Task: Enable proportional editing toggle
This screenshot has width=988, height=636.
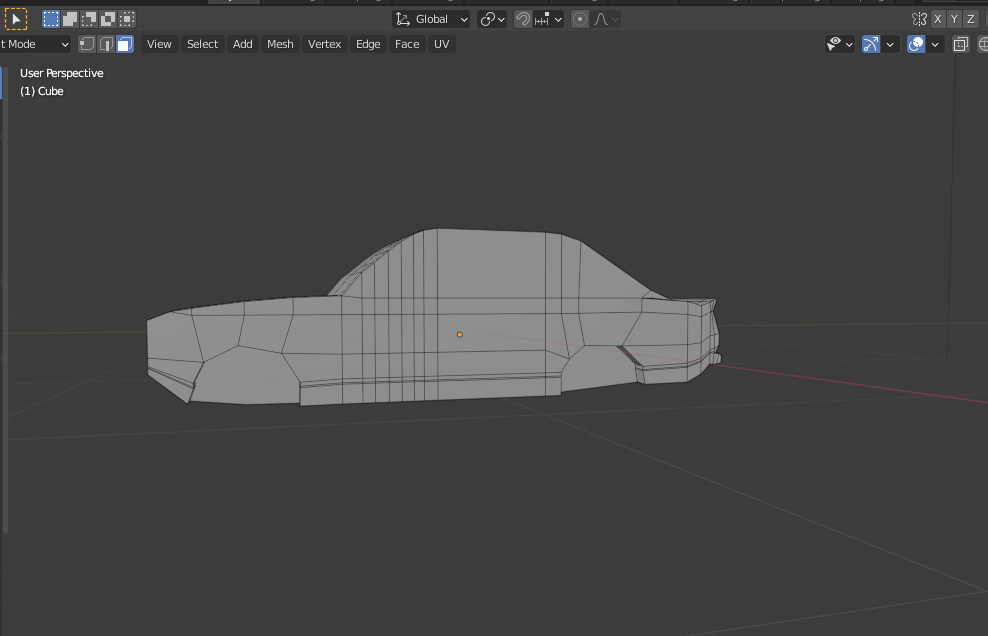Action: tap(580, 19)
